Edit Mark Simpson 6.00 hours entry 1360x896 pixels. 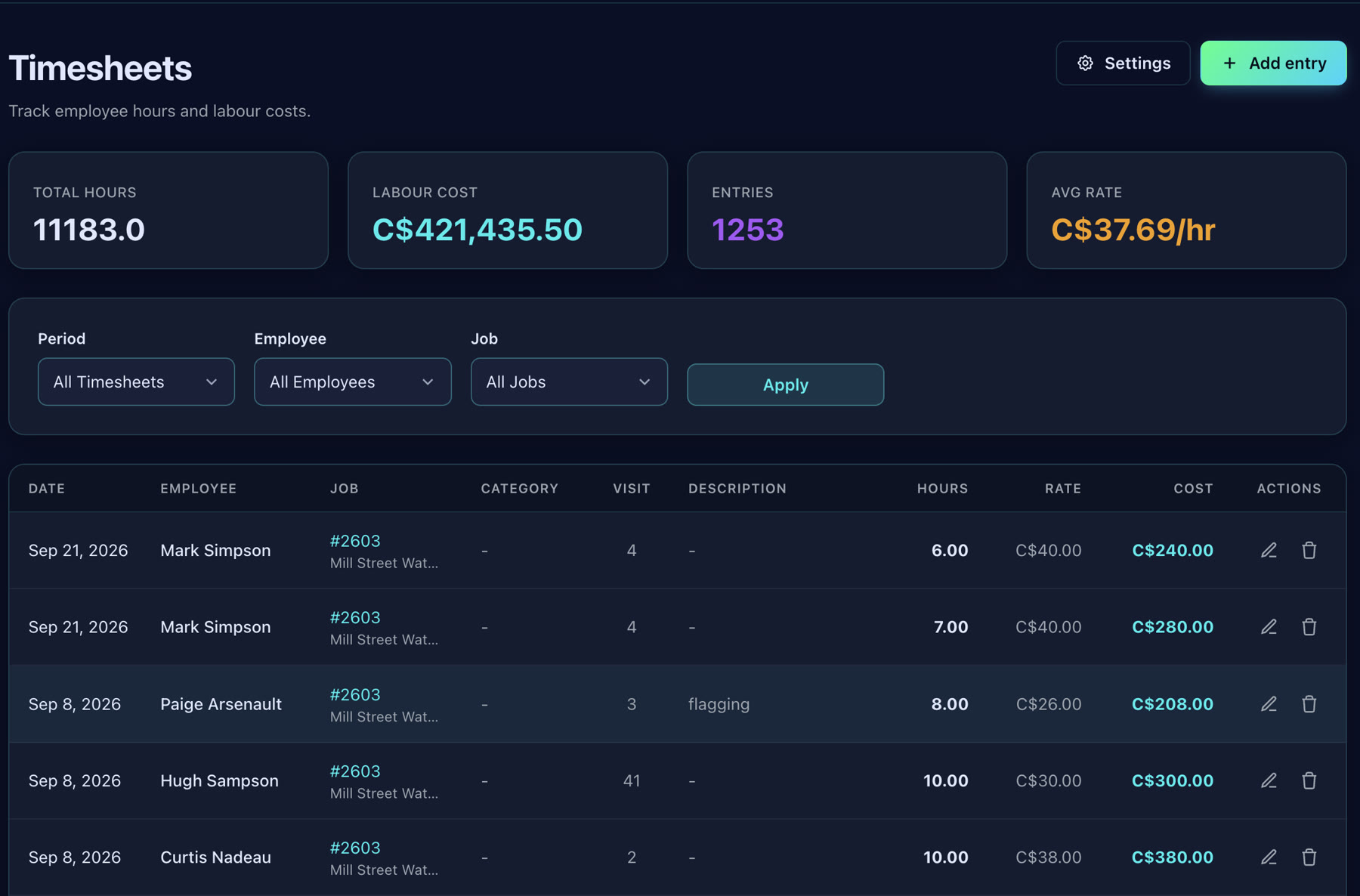point(1269,550)
